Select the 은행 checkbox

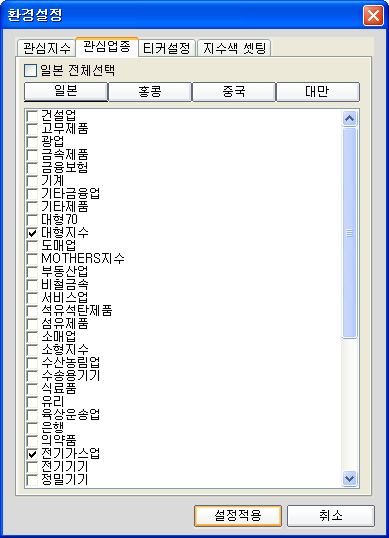coord(32,428)
